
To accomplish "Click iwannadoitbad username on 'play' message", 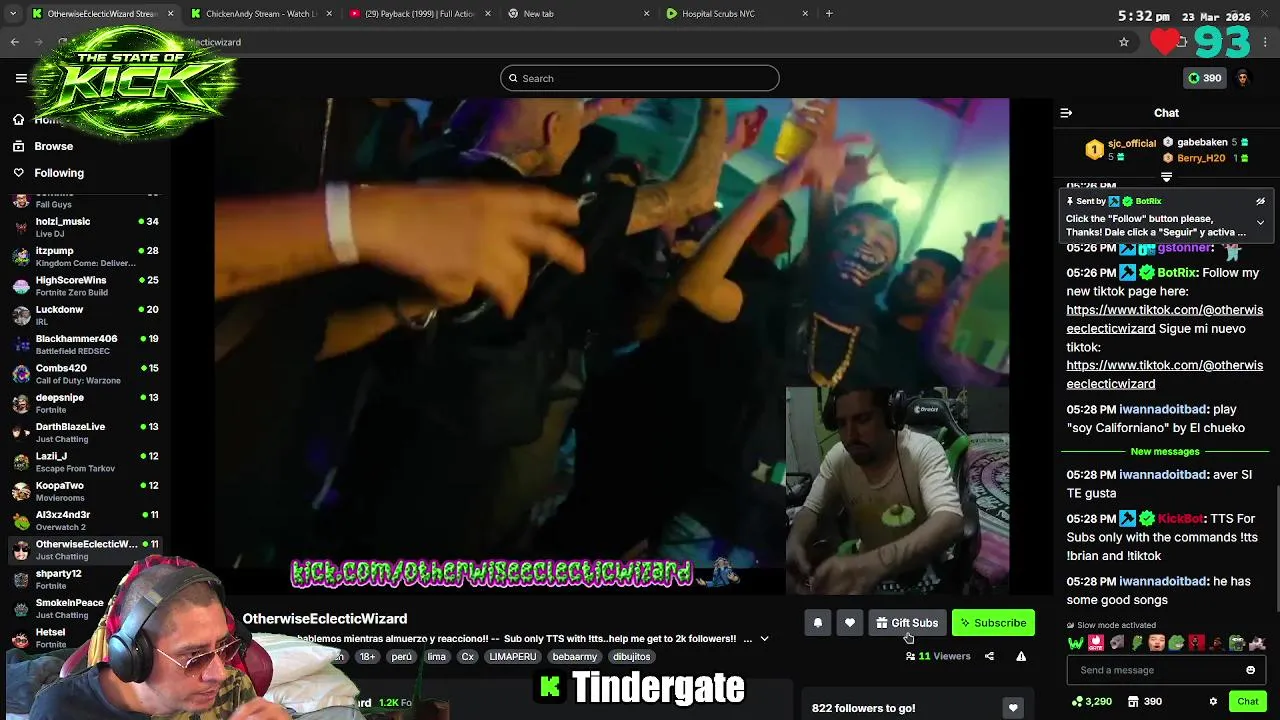I will click(x=1163, y=409).
